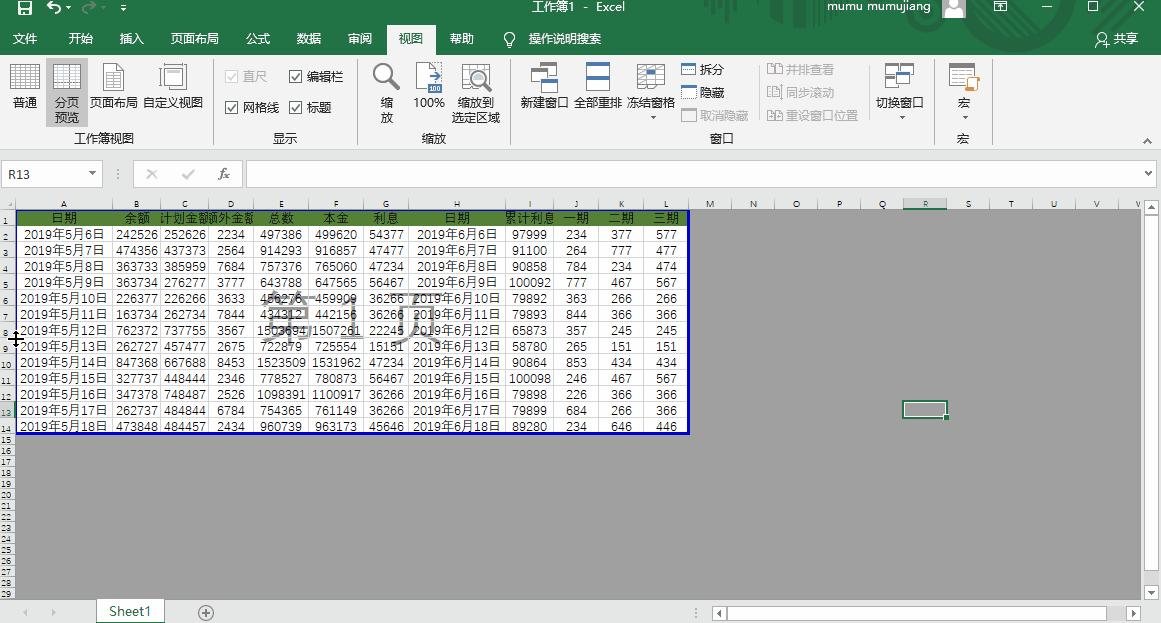Open the 切换窗口 dropdown

[899, 90]
